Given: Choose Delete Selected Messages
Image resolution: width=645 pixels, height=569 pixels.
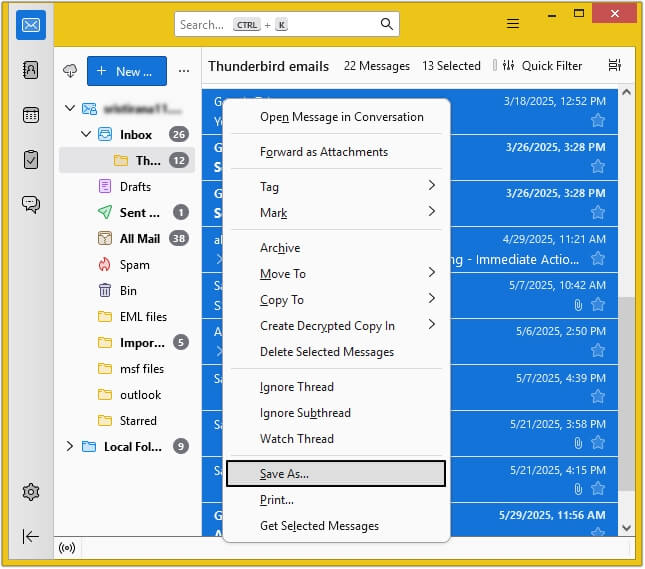Looking at the screenshot, I should [336, 352].
